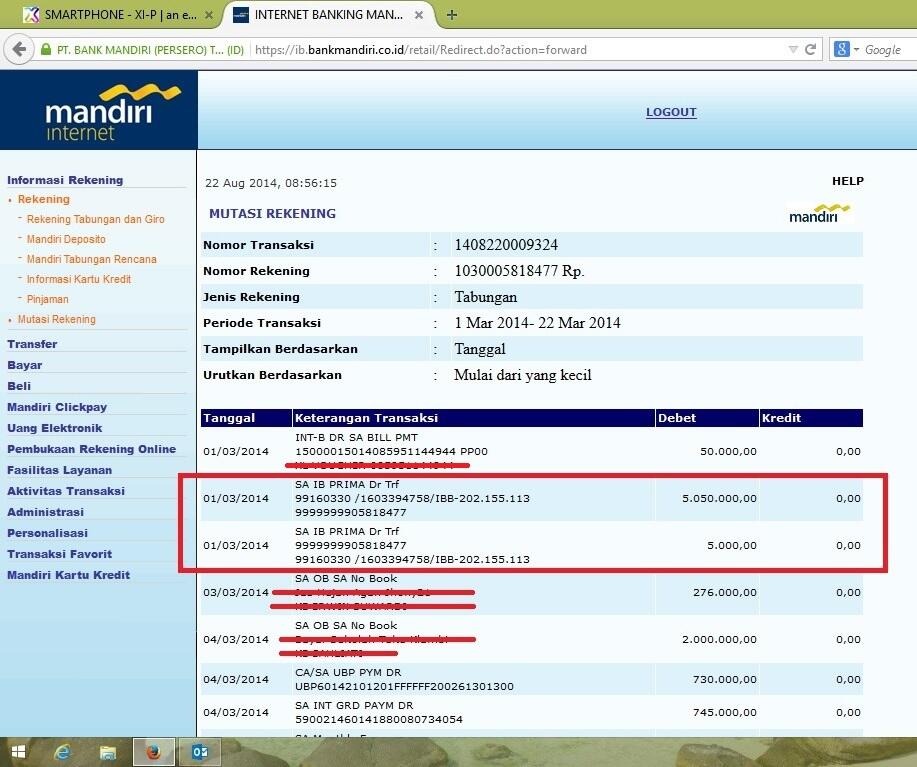The width and height of the screenshot is (917, 767).
Task: Click the mandiri internet logo
Action: (98, 110)
